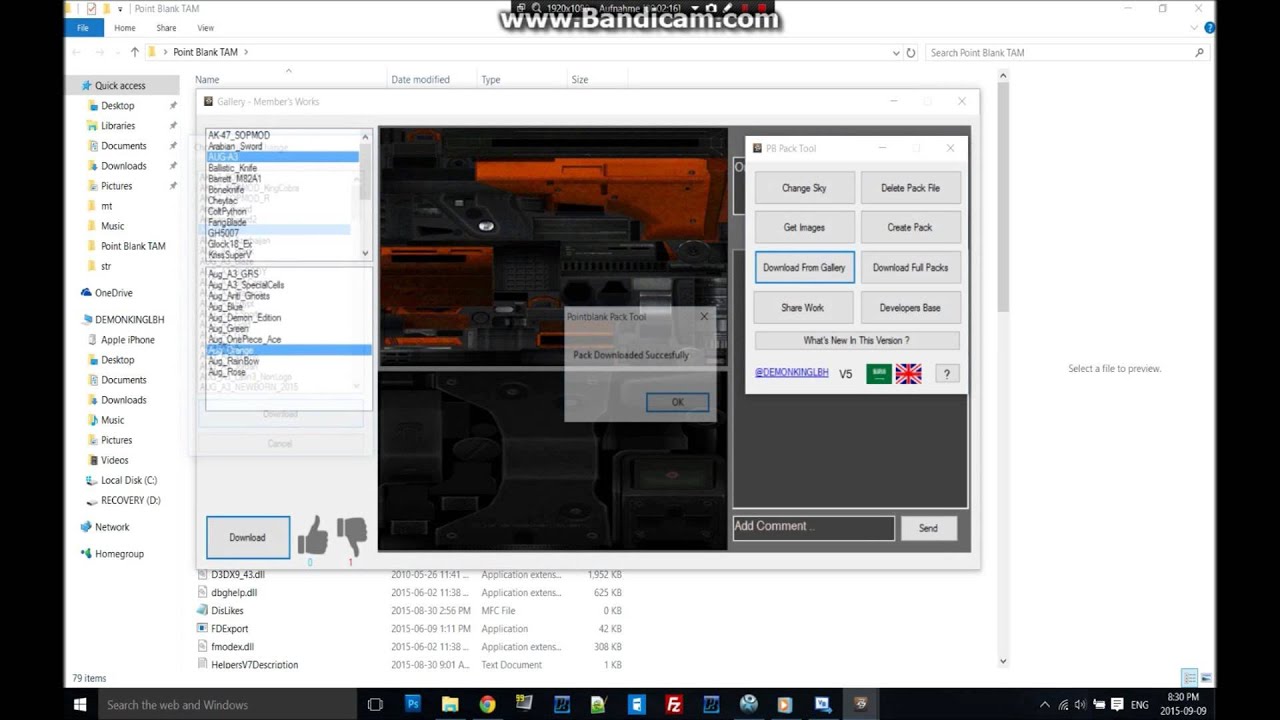Open the File tab in Explorer
This screenshot has width=1280, height=720.
coord(83,28)
